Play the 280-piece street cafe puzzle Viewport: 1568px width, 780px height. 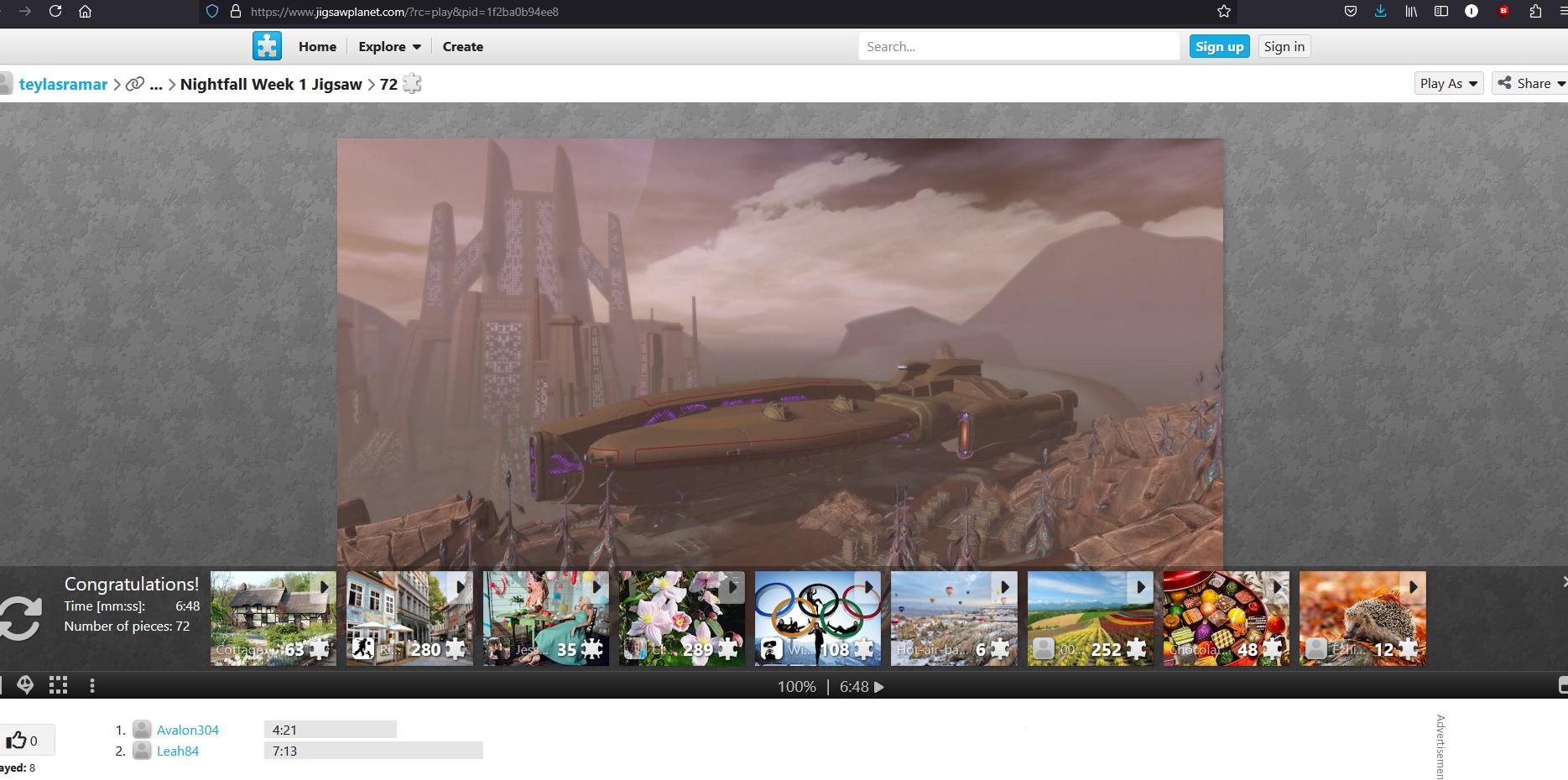click(409, 618)
